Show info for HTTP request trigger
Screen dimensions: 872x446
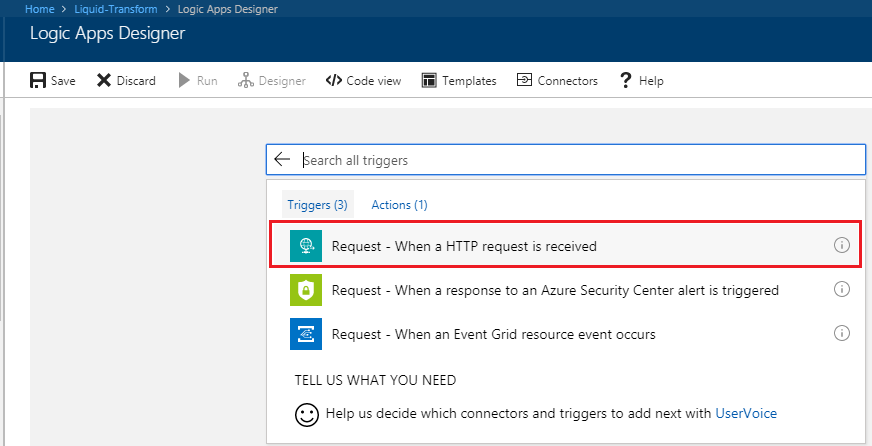tap(842, 245)
